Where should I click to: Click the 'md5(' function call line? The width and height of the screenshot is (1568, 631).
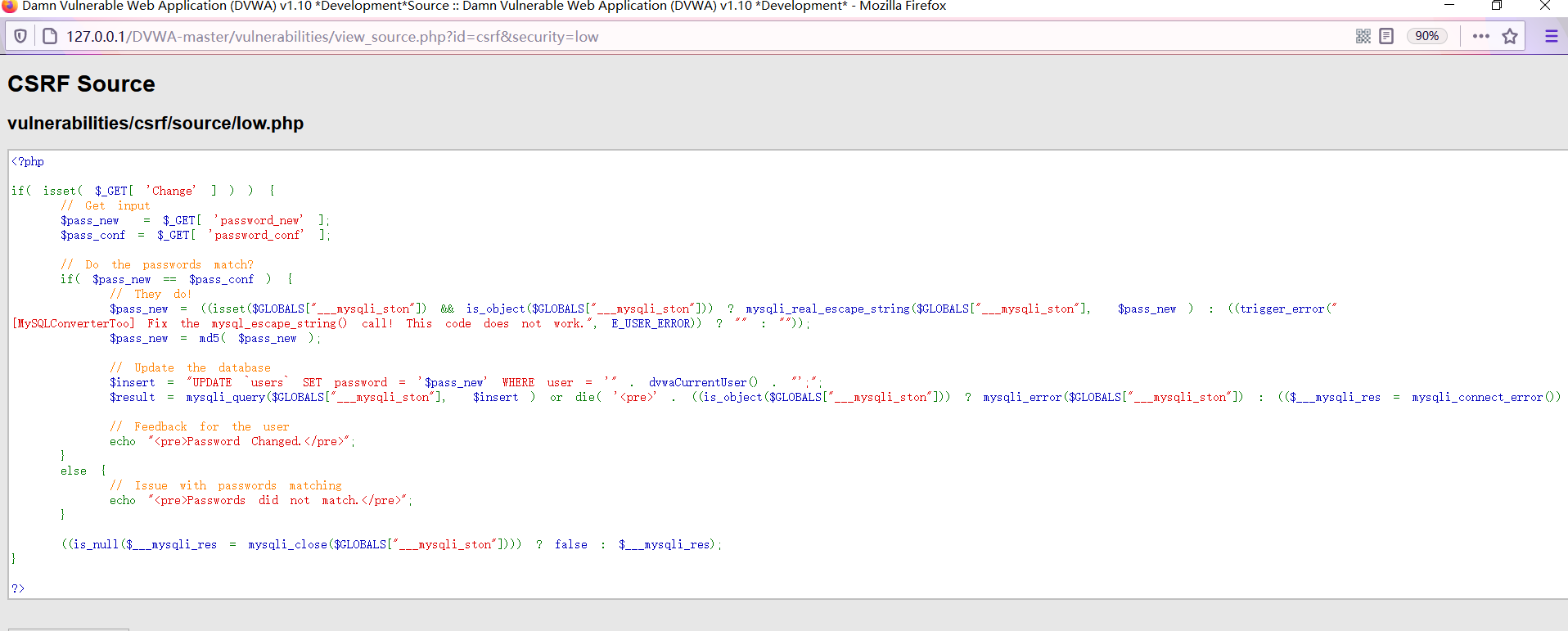pos(215,339)
